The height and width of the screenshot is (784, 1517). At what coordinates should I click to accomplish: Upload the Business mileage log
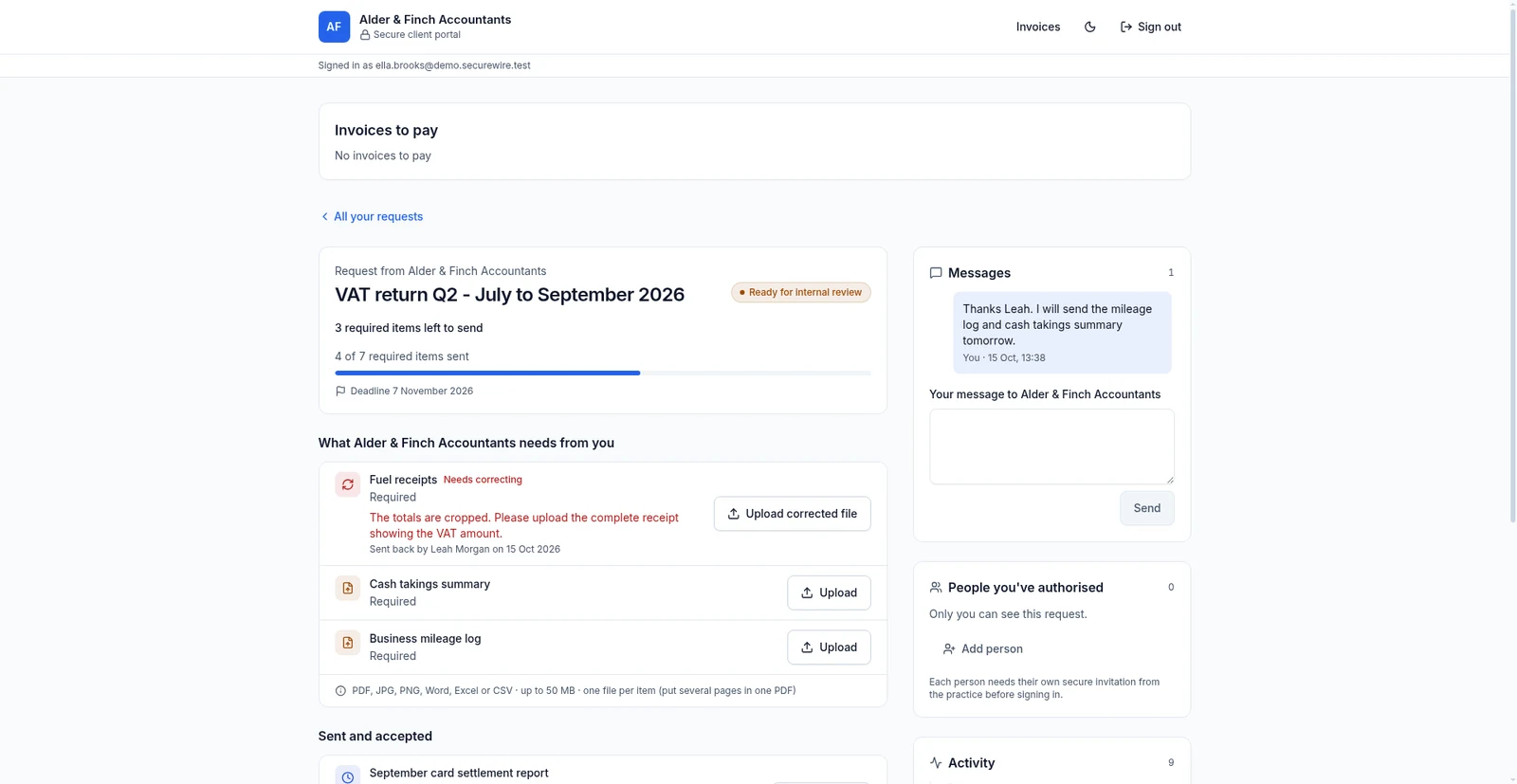tap(829, 647)
